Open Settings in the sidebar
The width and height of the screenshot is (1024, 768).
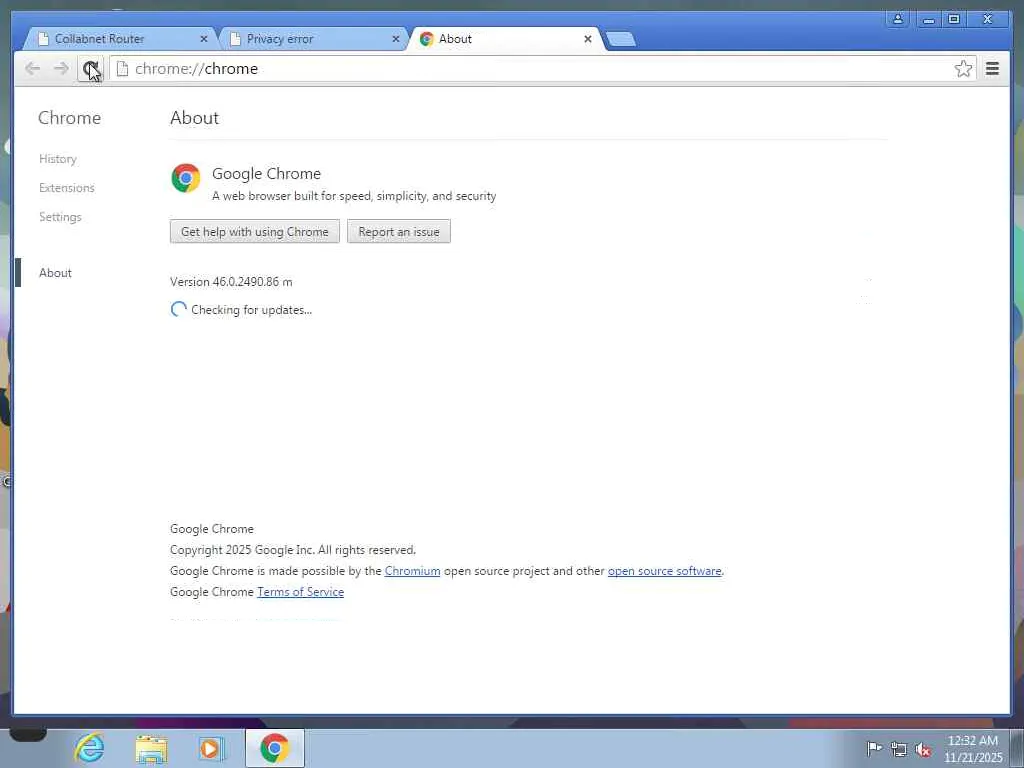coord(60,217)
